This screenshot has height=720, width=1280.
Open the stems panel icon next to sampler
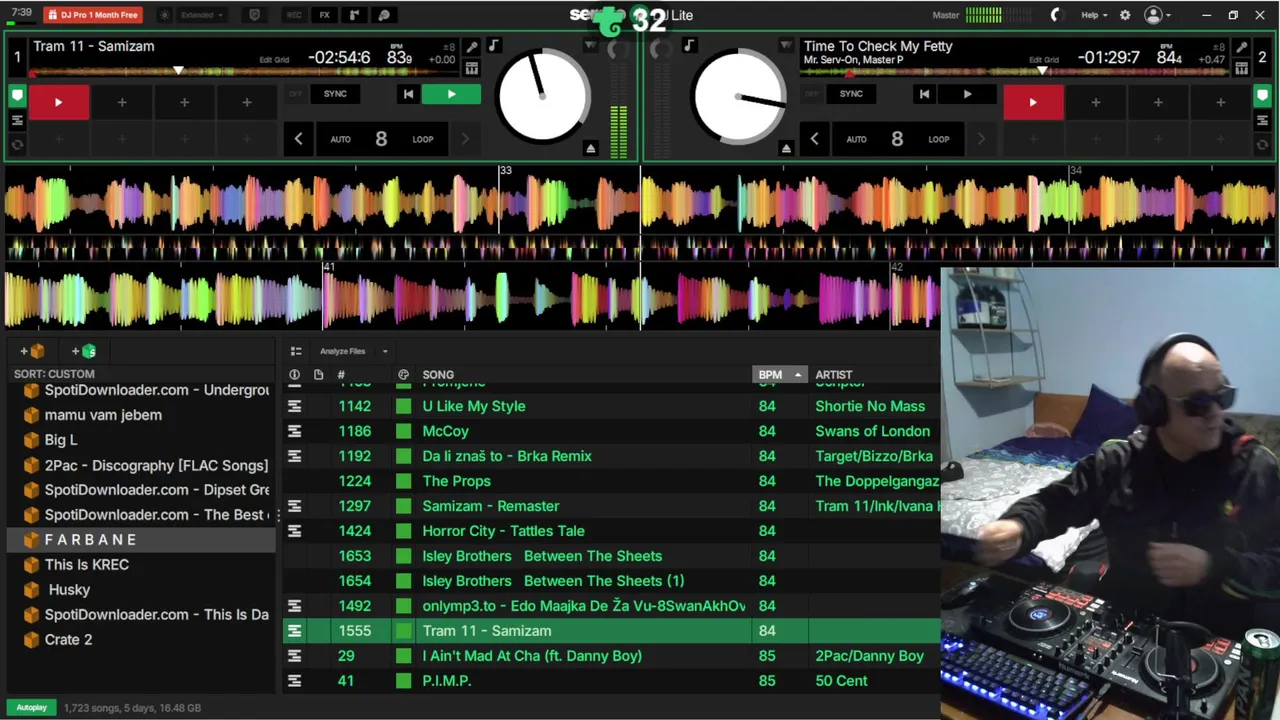click(384, 15)
